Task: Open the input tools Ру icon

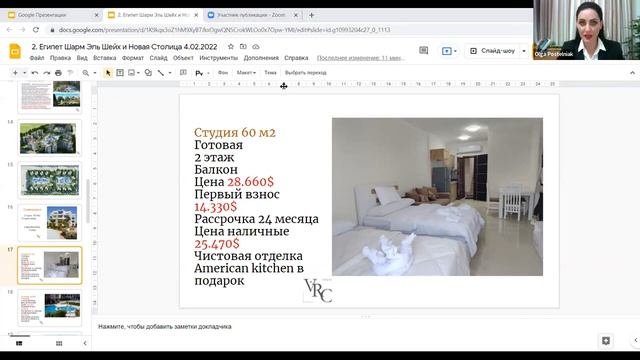Action: pos(199,73)
